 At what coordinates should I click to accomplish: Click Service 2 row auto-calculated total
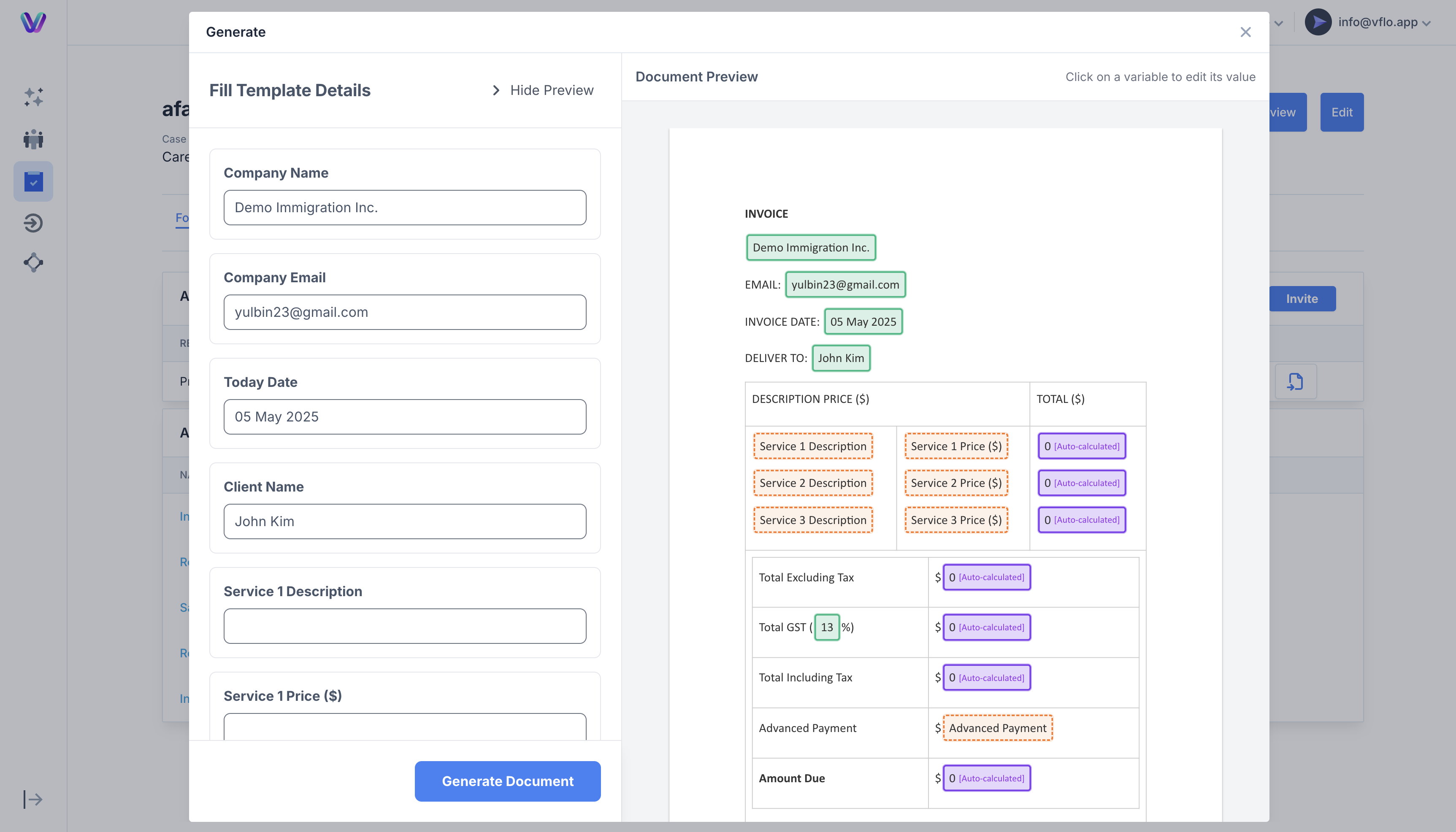[x=1082, y=483]
